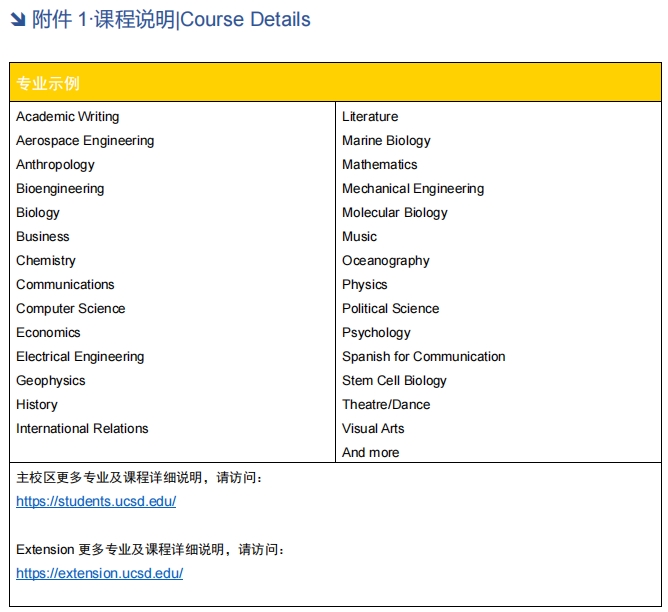Select the Theatre/Dance entry

pos(386,405)
